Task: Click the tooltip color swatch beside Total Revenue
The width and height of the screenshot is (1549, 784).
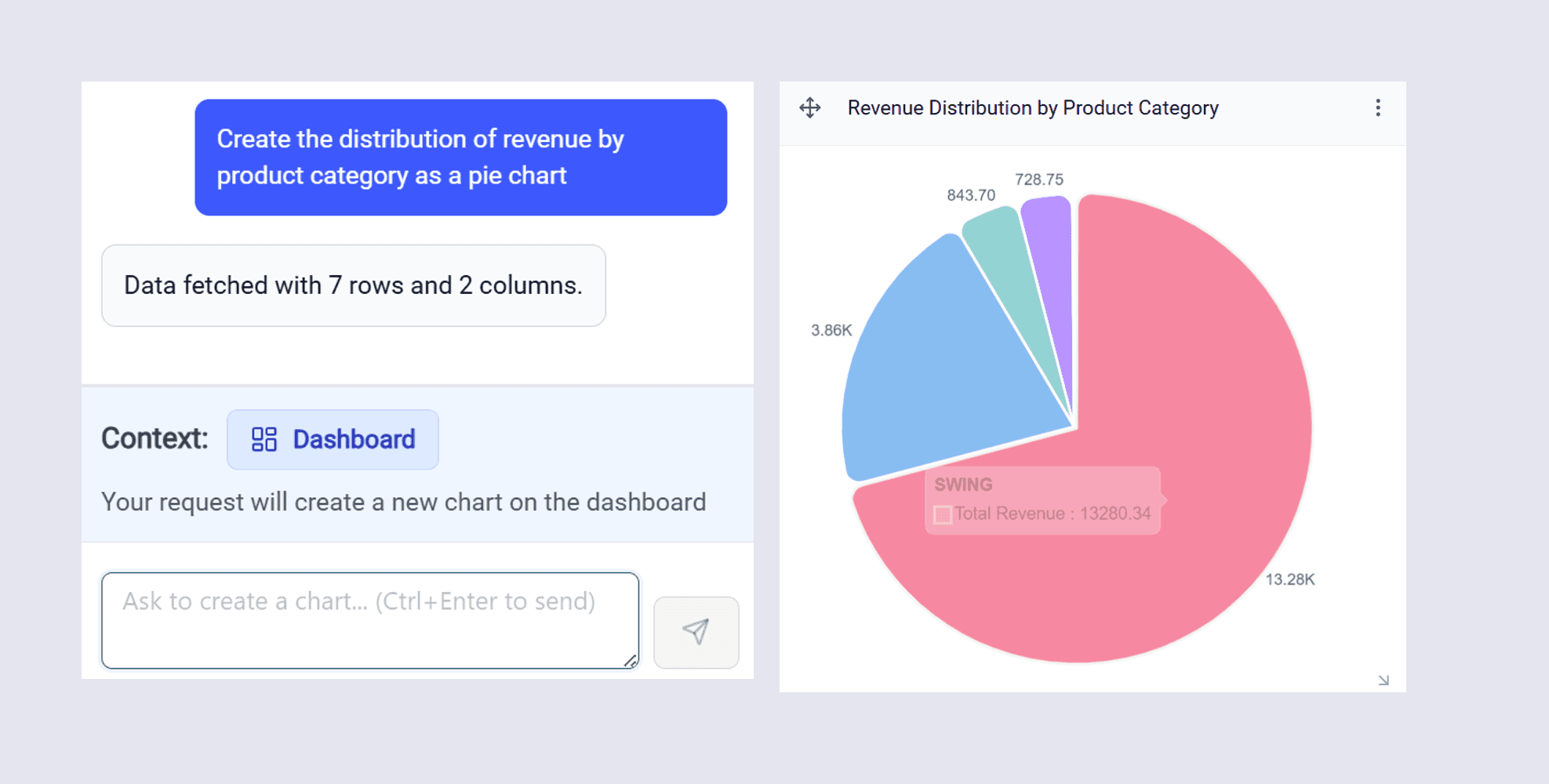Action: pos(943,514)
